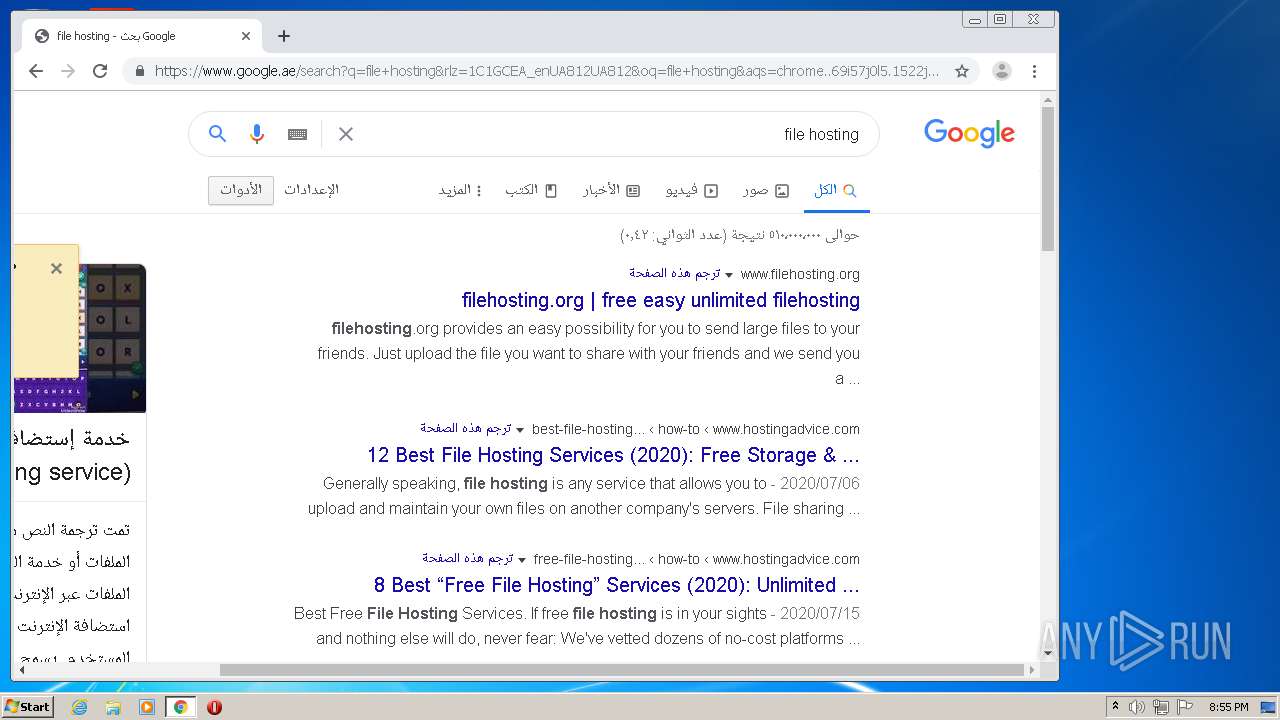Switch to the الكتب (Books) tab
This screenshot has height=720, width=1280.
click(531, 190)
